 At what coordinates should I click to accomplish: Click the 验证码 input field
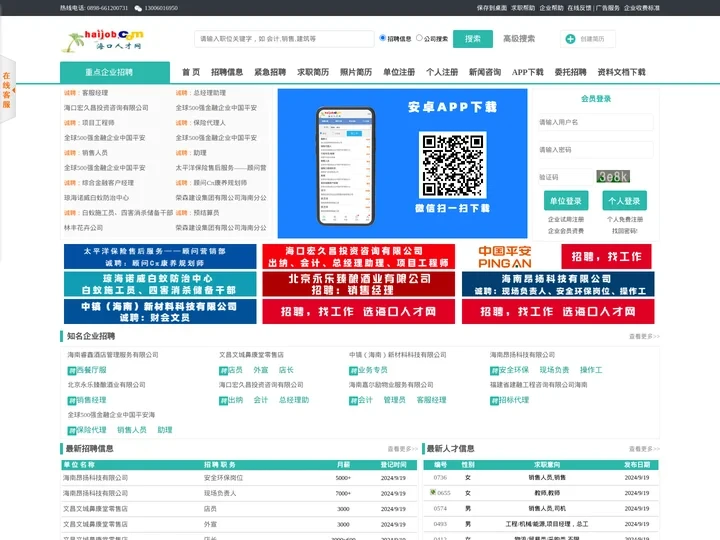(x=565, y=177)
